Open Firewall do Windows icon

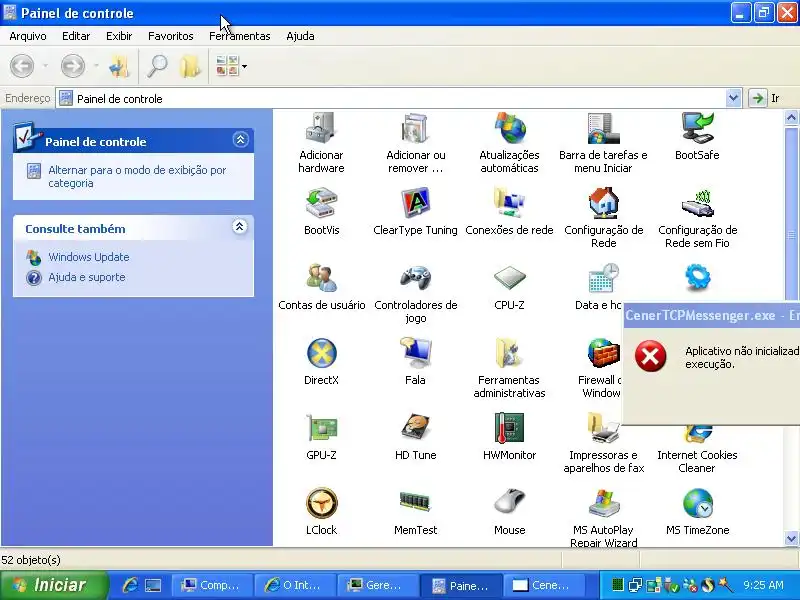tap(601, 368)
